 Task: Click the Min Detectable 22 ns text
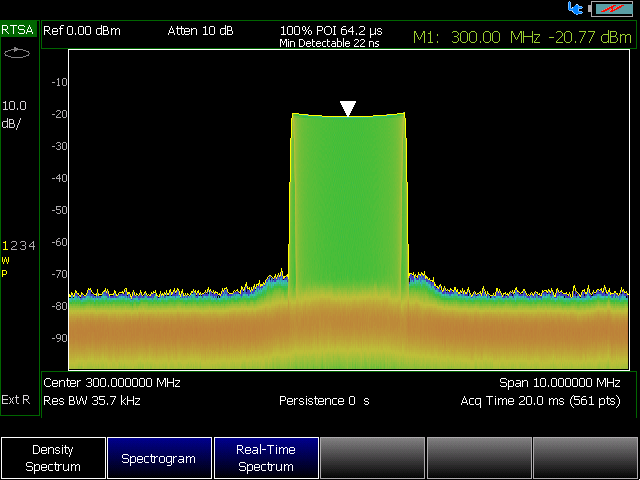pyautogui.click(x=329, y=43)
